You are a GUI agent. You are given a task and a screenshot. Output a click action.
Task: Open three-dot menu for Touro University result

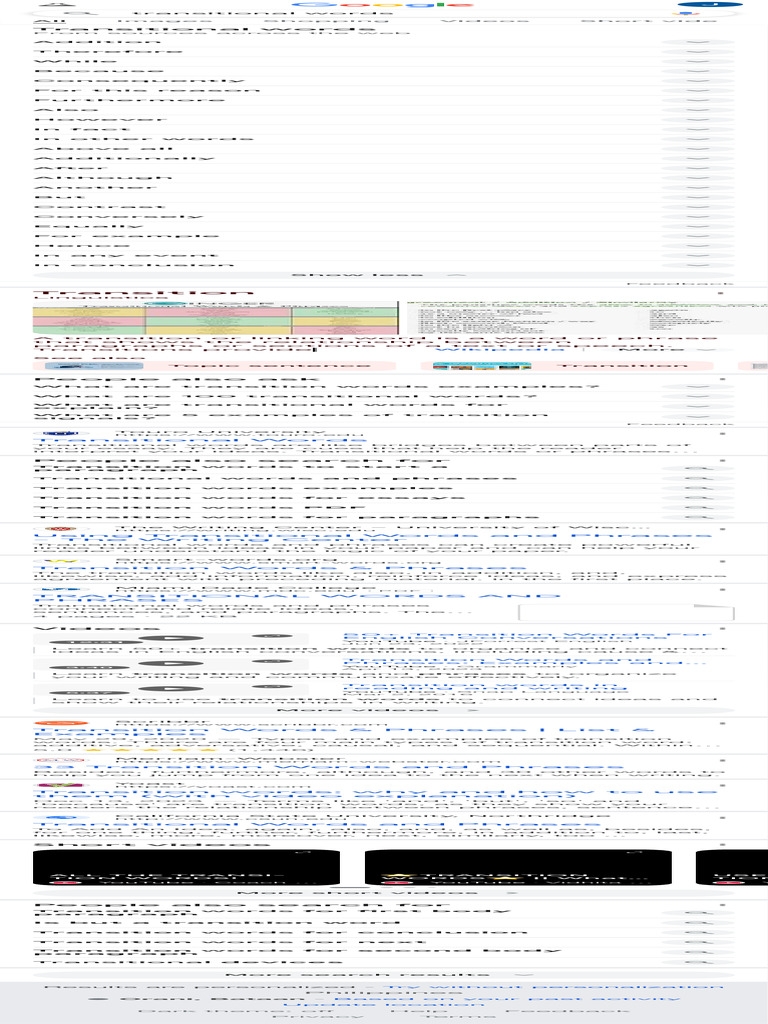click(x=721, y=432)
